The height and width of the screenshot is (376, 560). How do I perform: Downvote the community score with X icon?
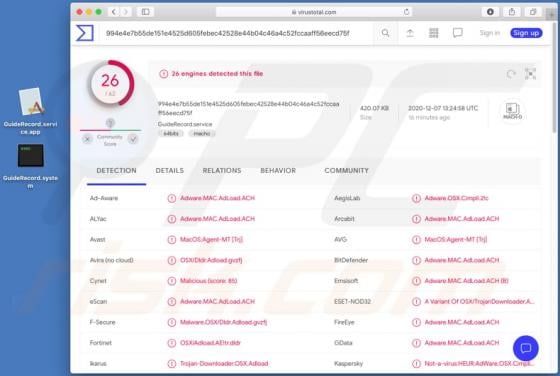pyautogui.click(x=87, y=139)
